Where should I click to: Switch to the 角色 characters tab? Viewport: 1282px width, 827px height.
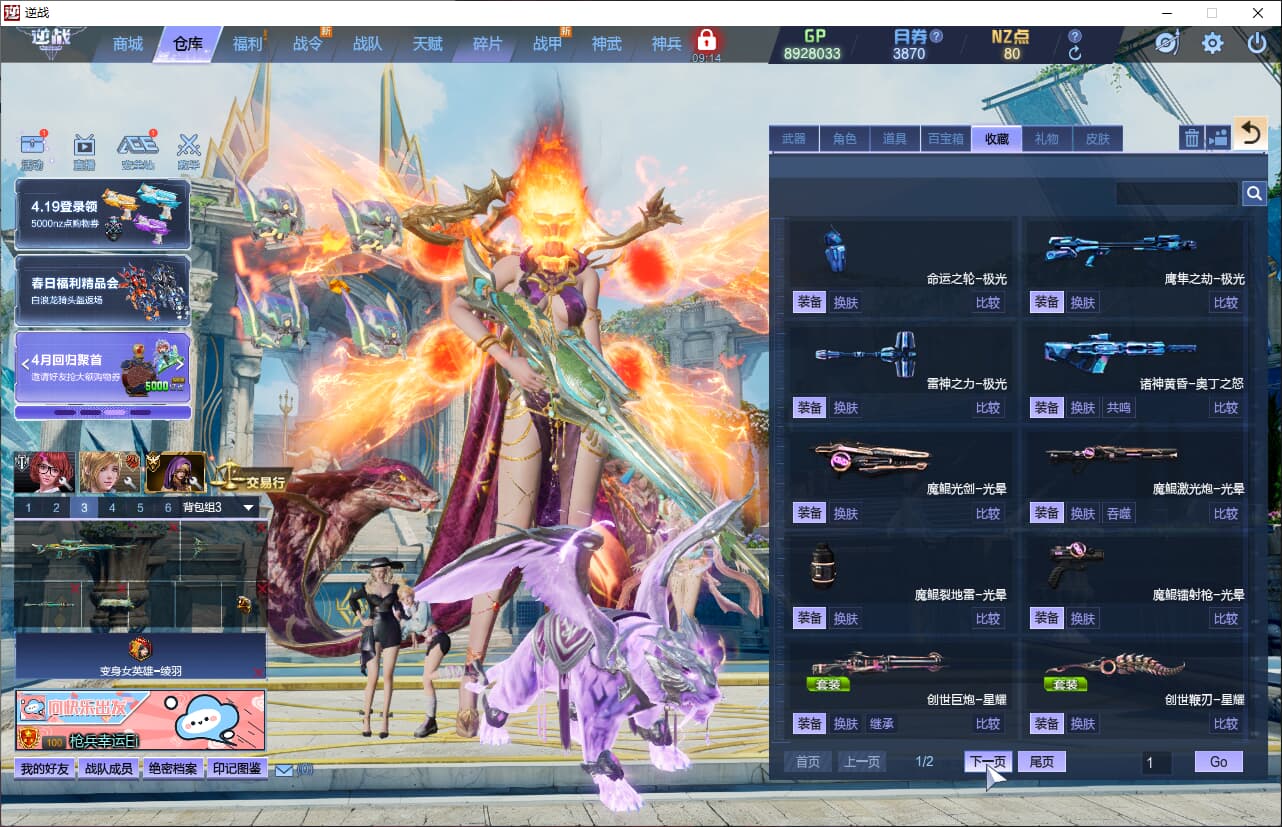tap(845, 139)
